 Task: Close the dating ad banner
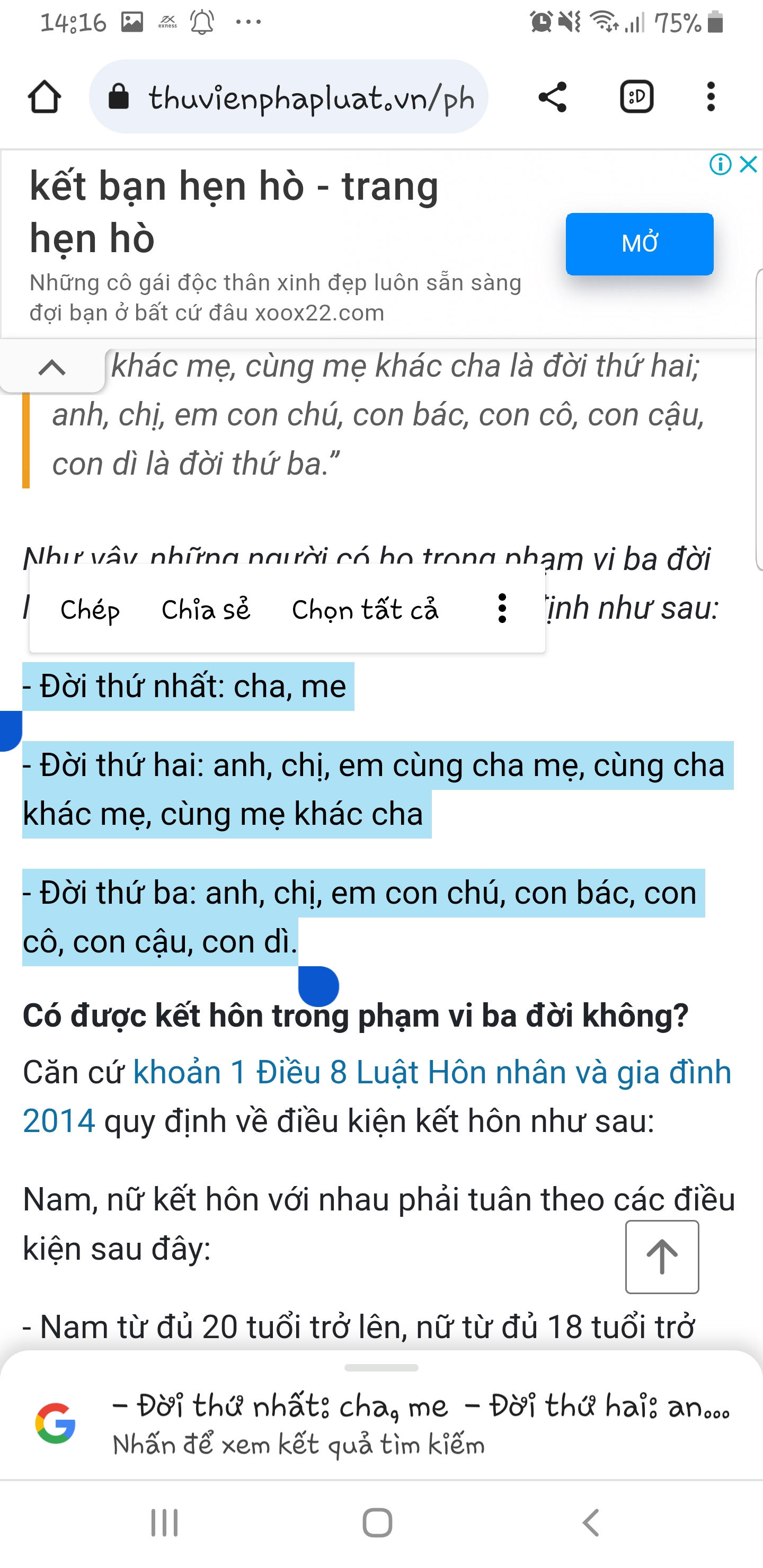point(748,164)
